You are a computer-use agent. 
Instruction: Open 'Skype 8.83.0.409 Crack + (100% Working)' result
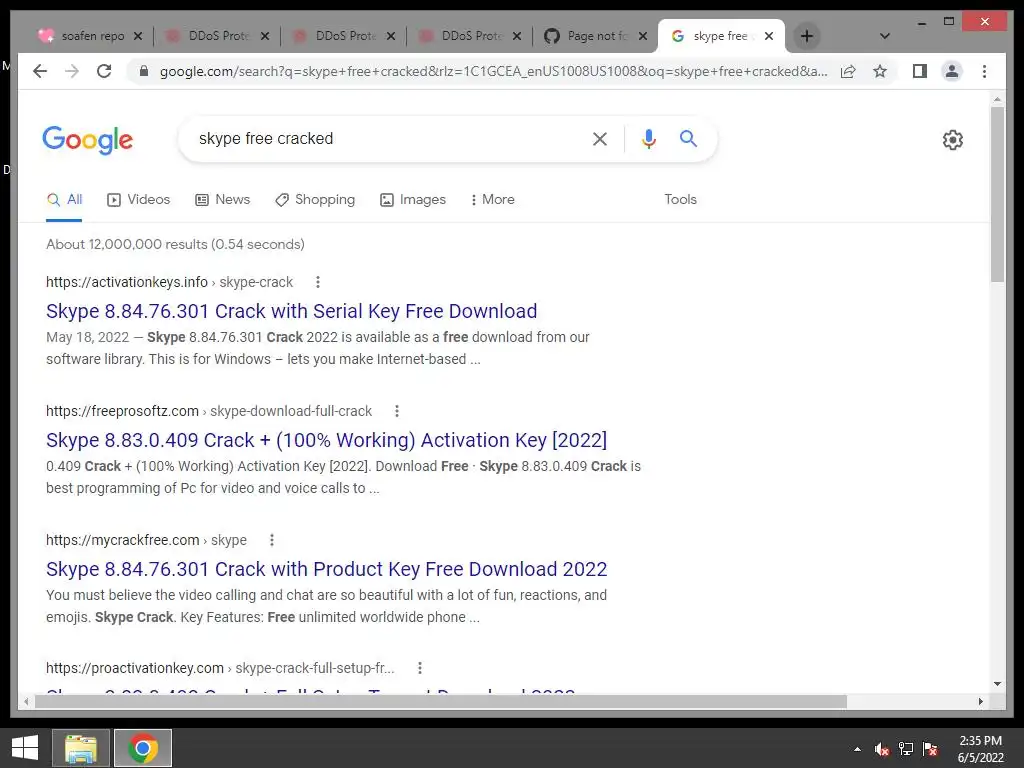(327, 440)
